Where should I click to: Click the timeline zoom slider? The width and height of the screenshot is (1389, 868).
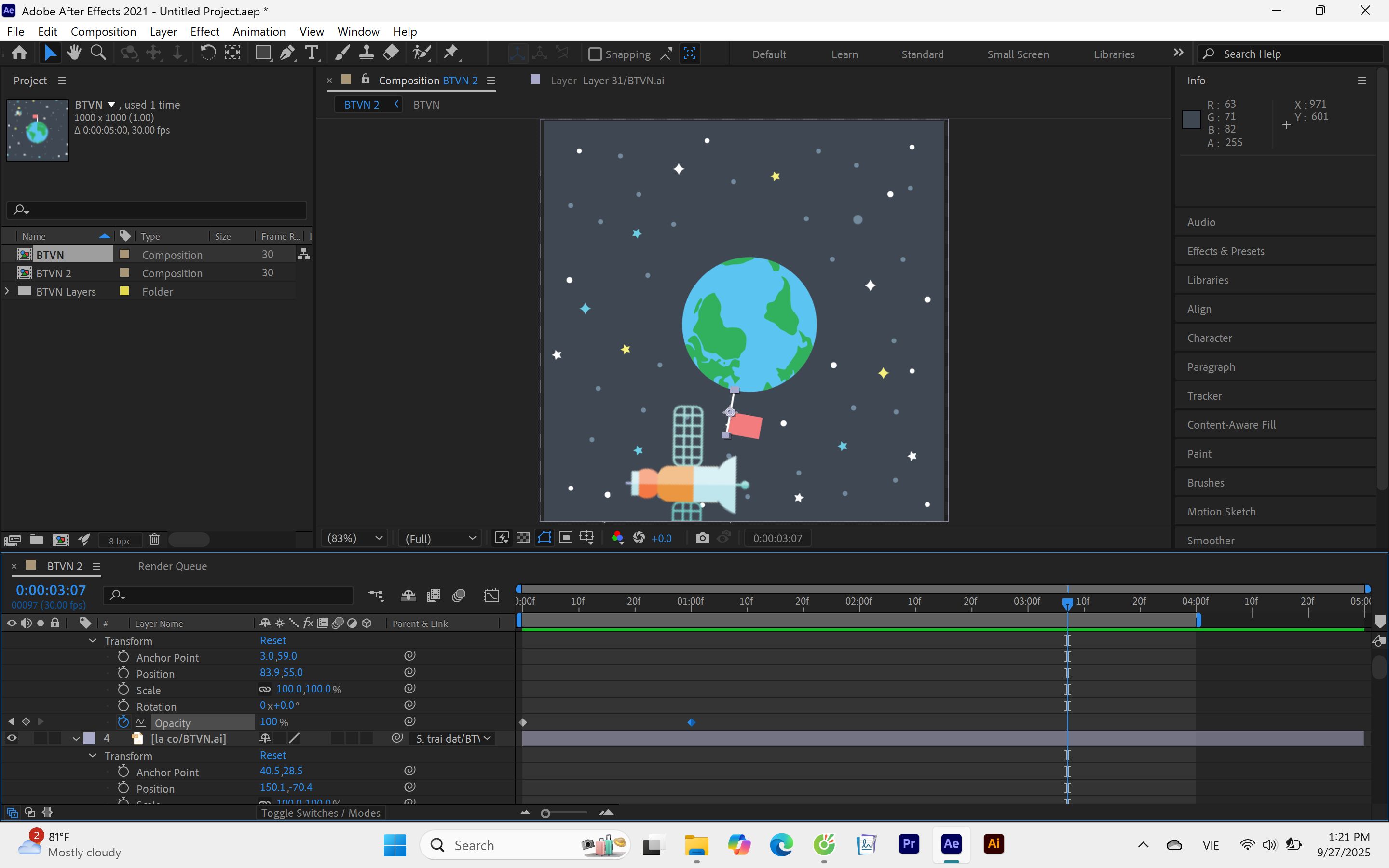tap(565, 813)
